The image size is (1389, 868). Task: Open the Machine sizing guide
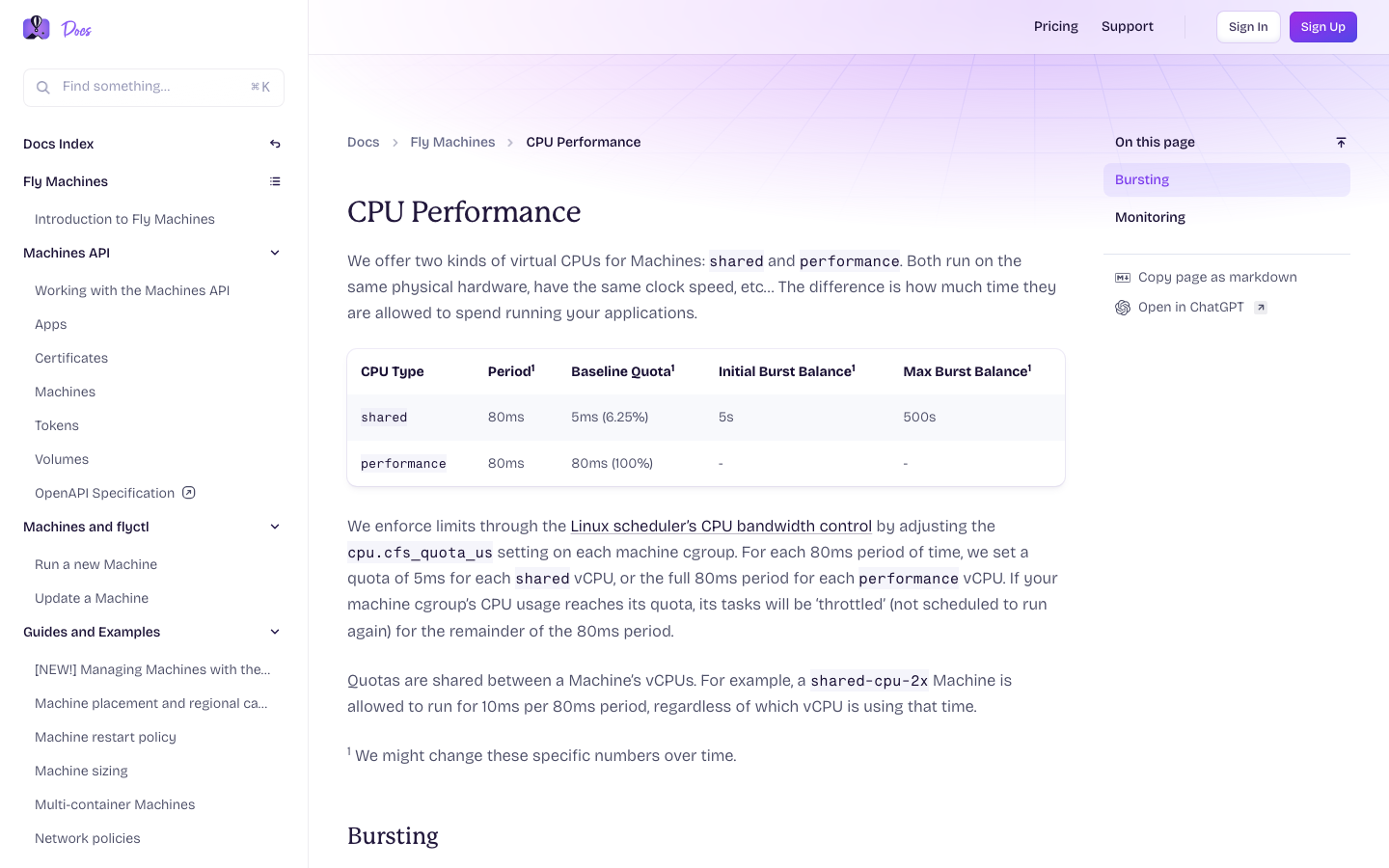(x=81, y=771)
